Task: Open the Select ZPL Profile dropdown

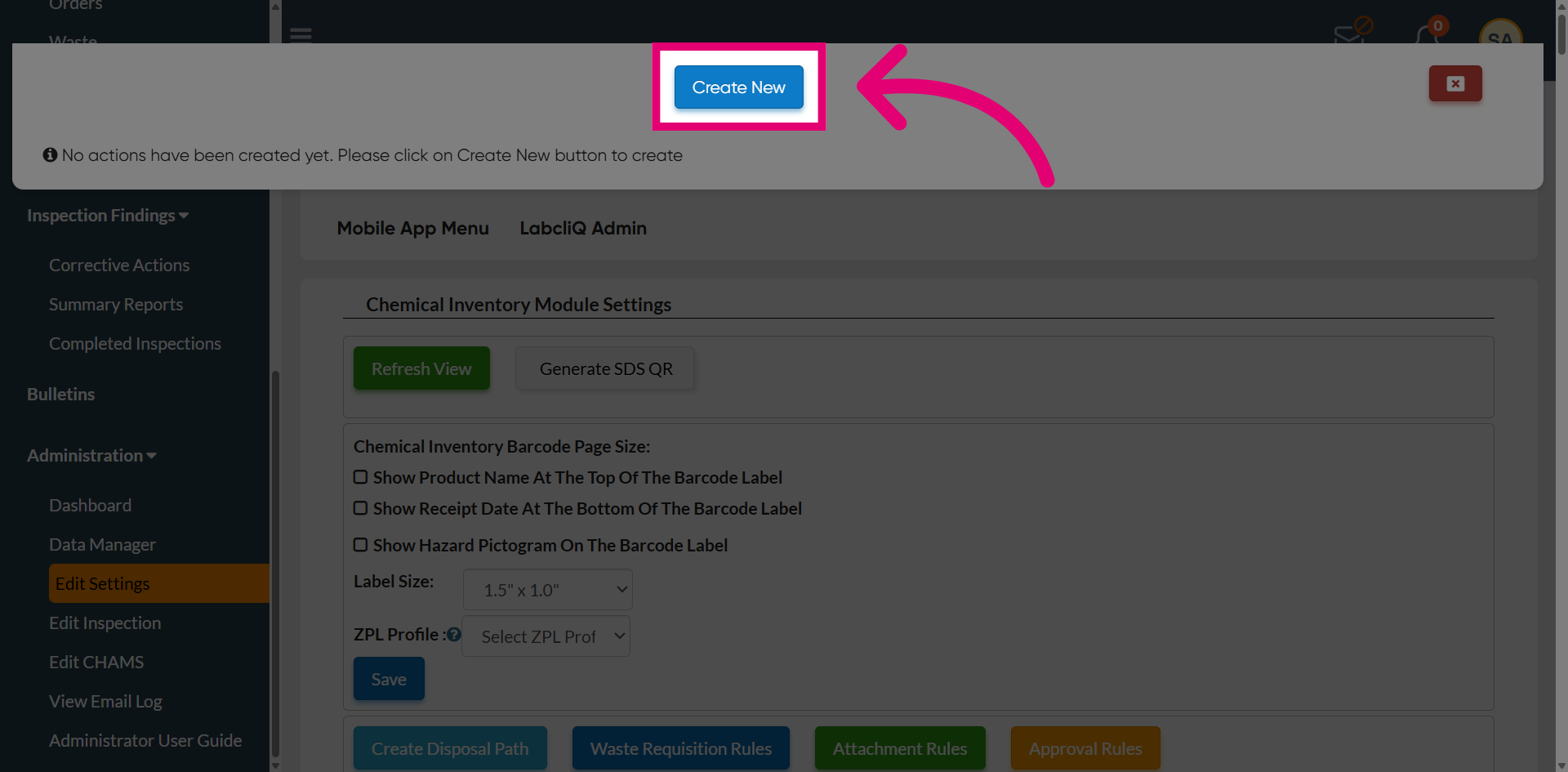Action: (546, 636)
